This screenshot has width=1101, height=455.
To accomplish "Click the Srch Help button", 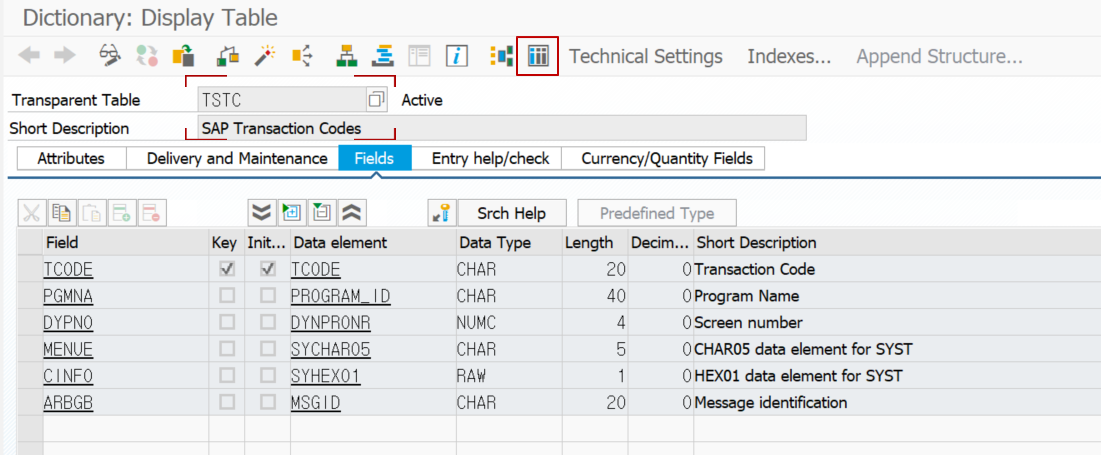I will [x=512, y=213].
